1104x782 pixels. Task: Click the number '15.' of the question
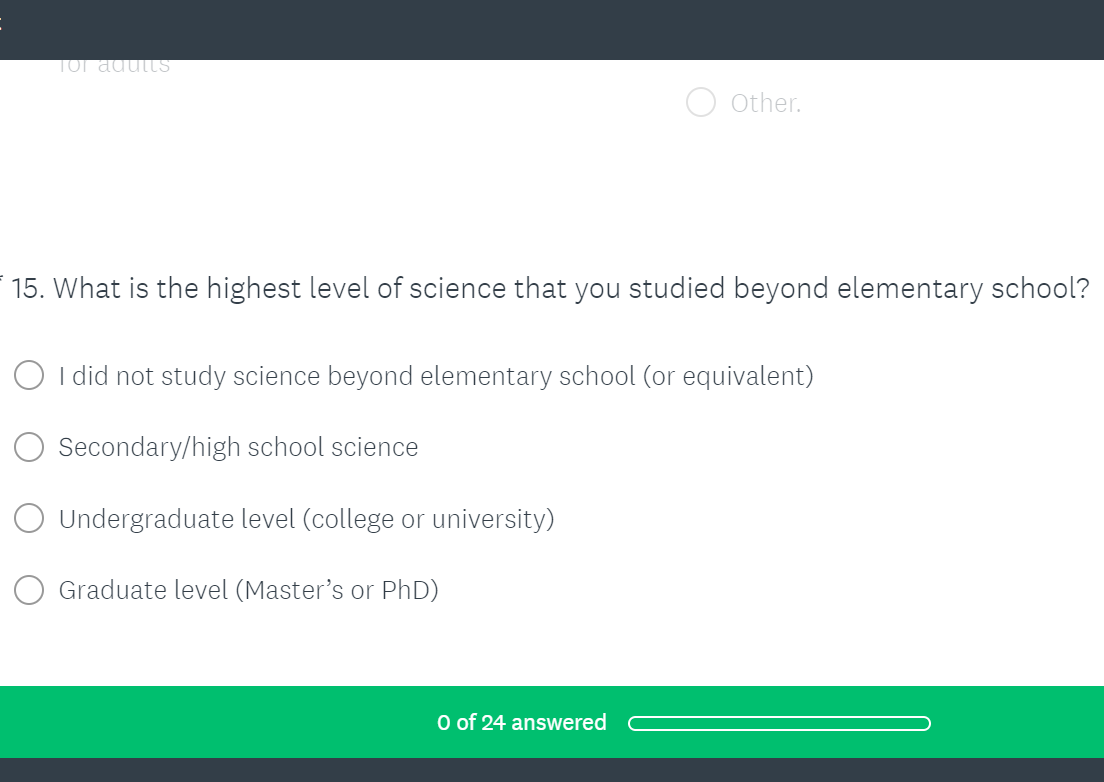[x=28, y=288]
